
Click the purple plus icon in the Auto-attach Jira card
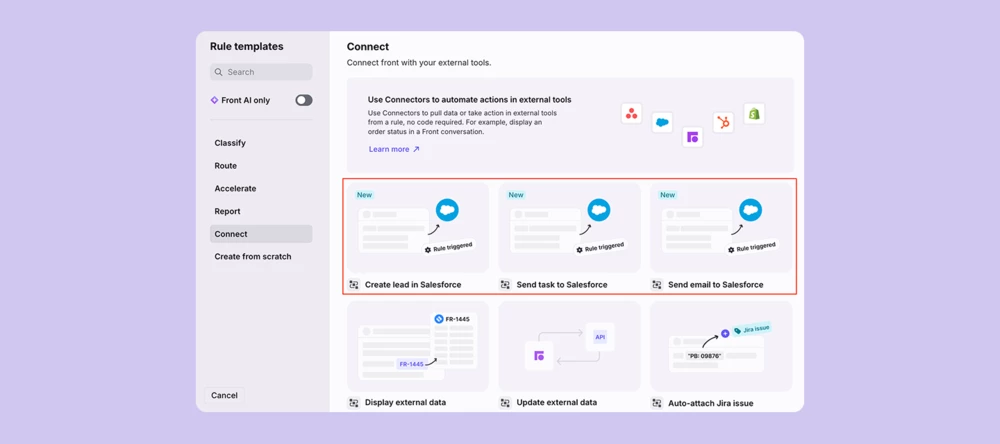pyautogui.click(x=725, y=333)
